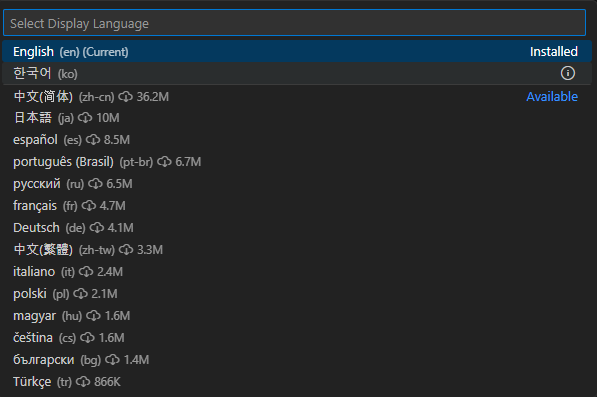Click the Available section label
The image size is (597, 397).
[x=552, y=97]
